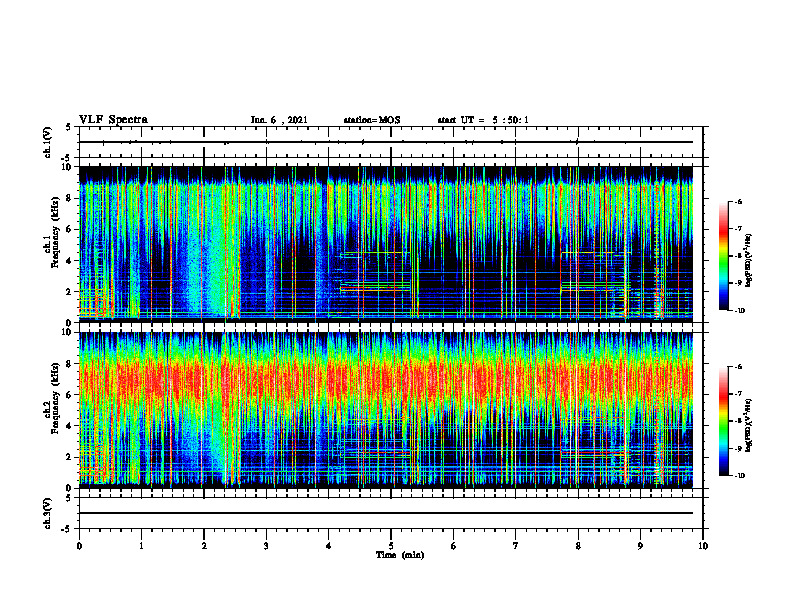
Task: Click the "-6" tick on ch.2 colorbar
Action: point(738,367)
